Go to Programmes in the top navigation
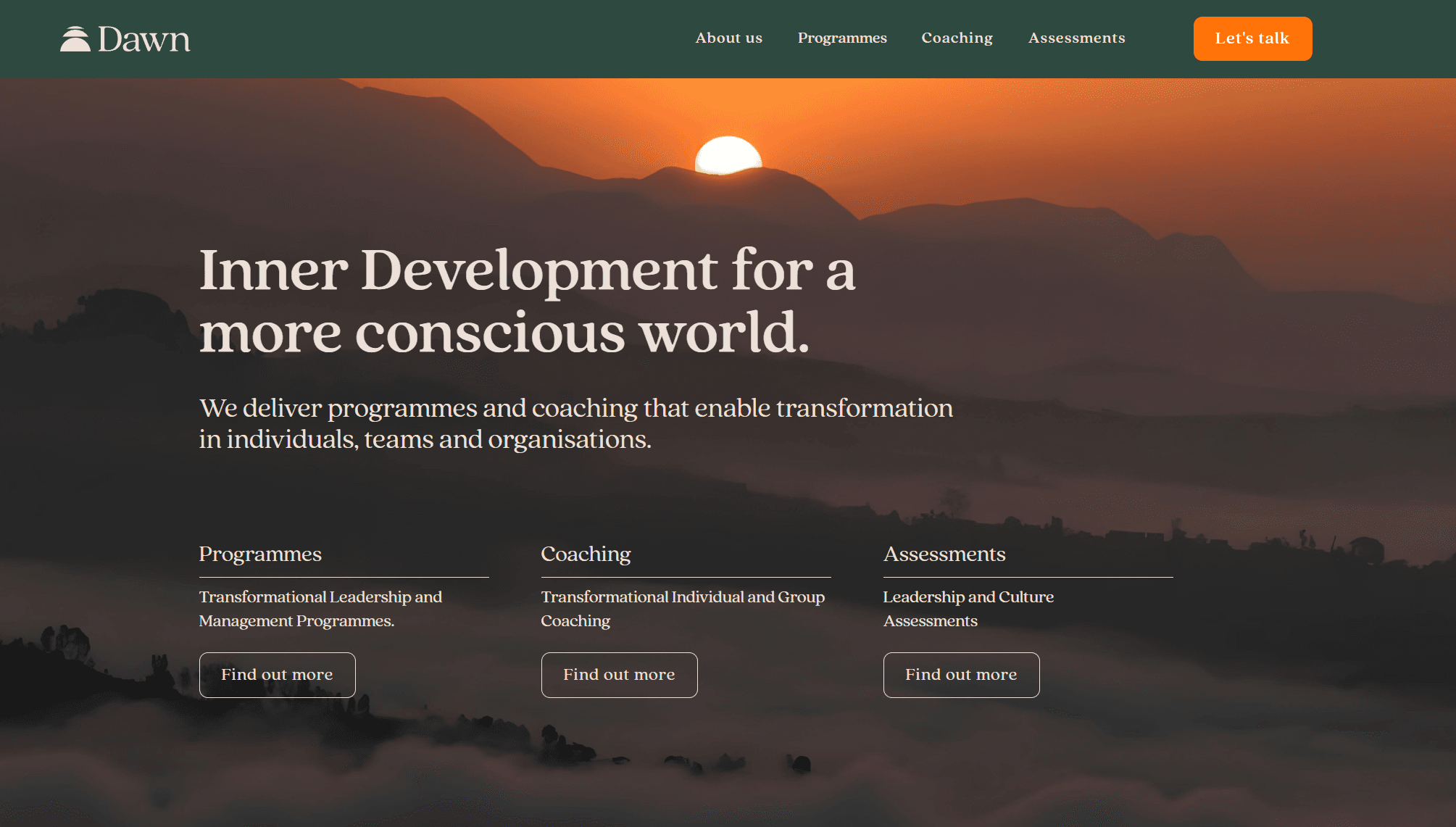 842,38
